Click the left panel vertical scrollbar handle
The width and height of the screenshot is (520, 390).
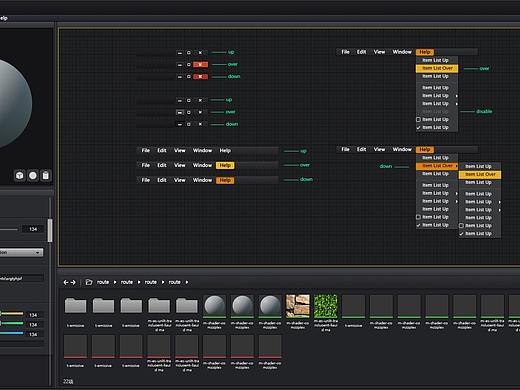[x=50, y=230]
